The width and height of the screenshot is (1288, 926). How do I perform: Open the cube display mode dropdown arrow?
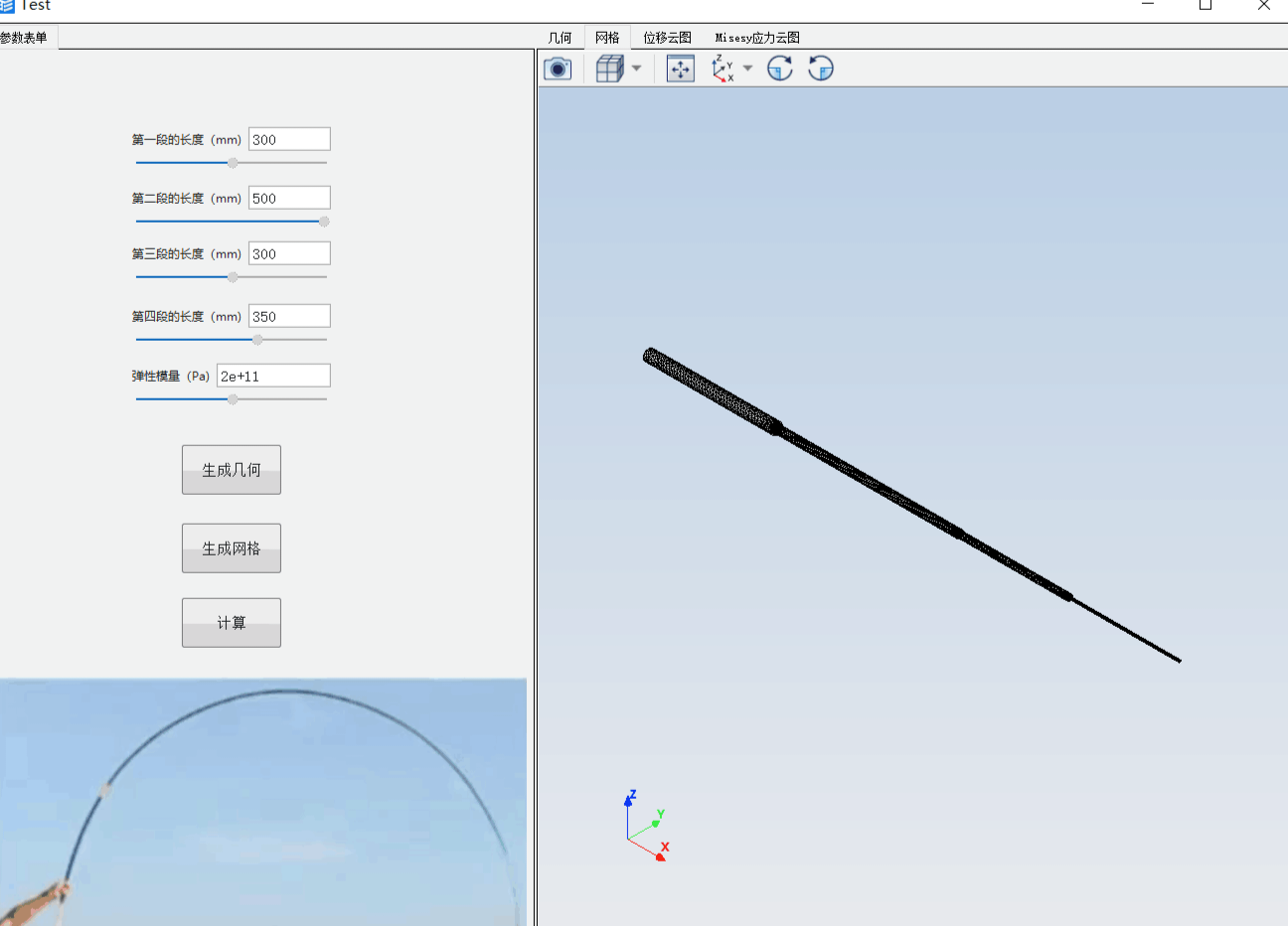click(x=637, y=69)
